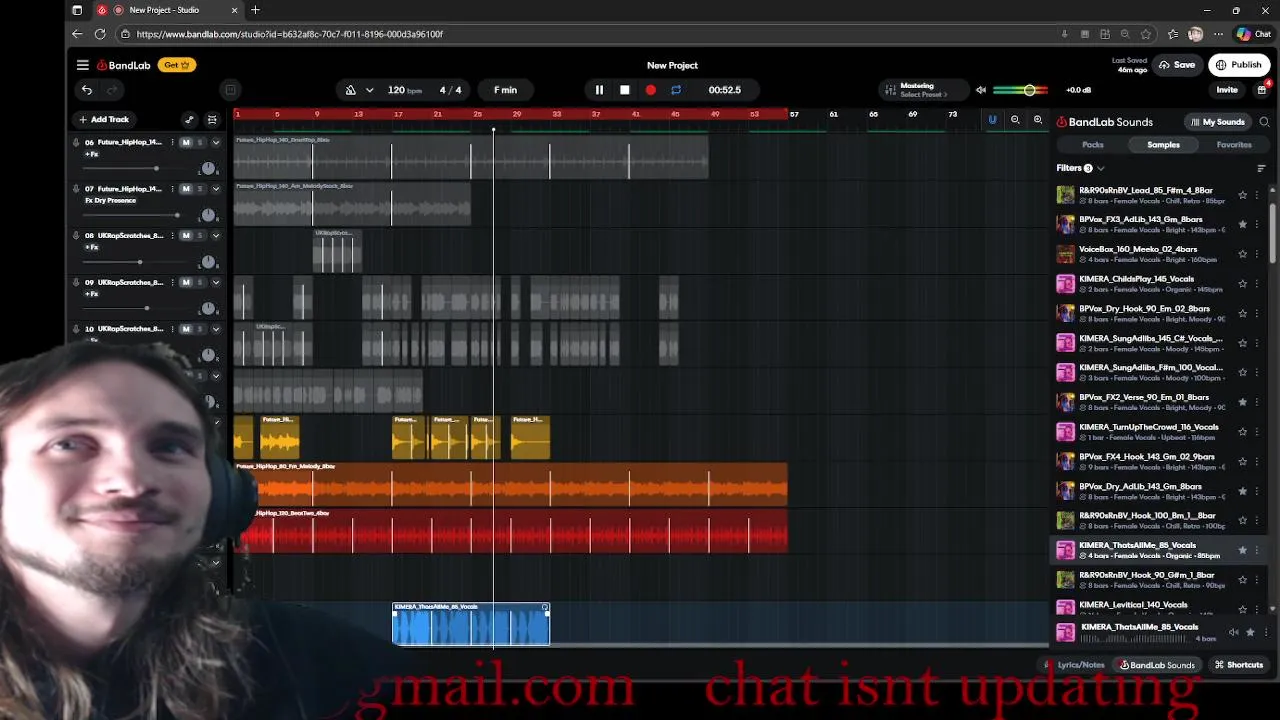
Task: Mute track 10 UKRapScratches
Action: [186, 329]
